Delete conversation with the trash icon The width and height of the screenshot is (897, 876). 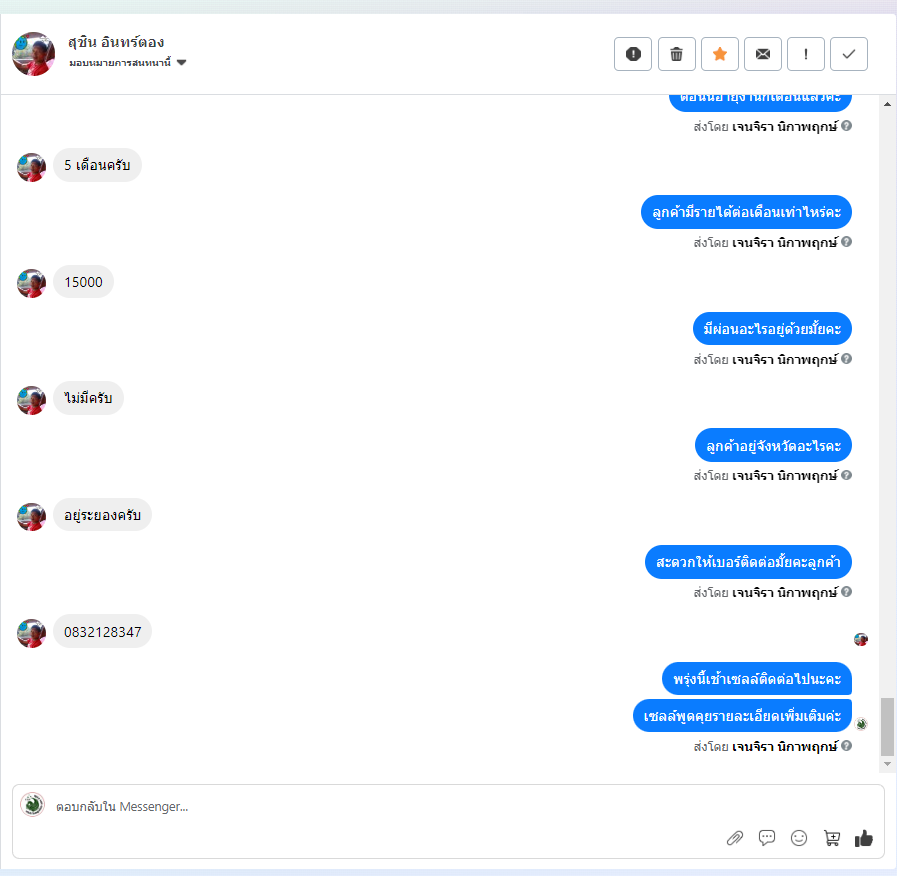click(x=676, y=54)
